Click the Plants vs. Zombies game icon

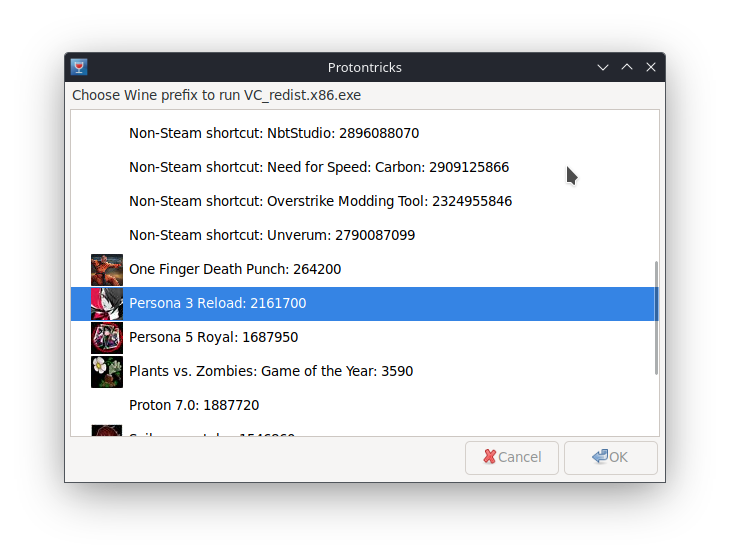[107, 371]
